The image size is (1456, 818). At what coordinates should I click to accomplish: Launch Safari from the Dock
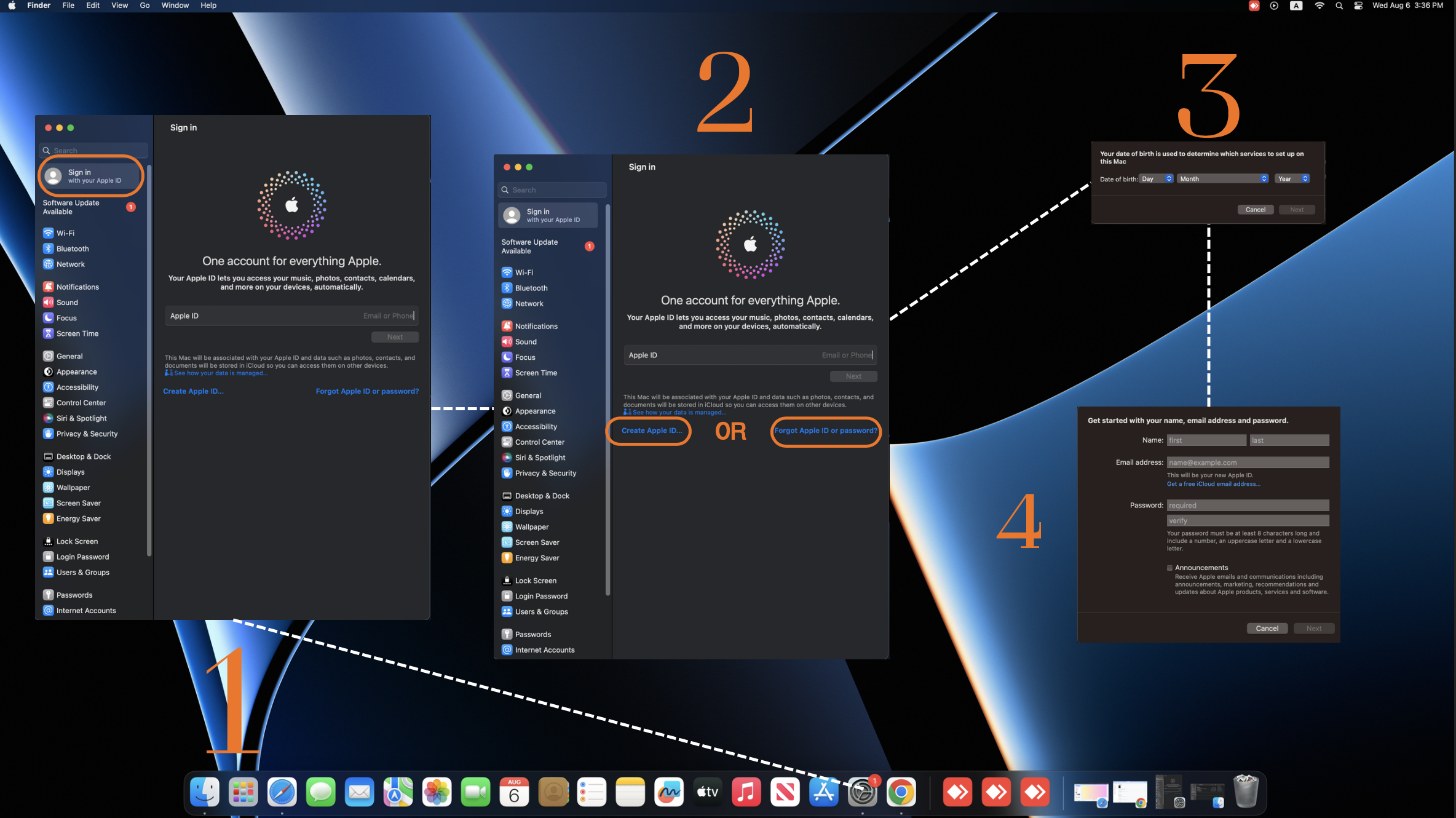coord(282,792)
